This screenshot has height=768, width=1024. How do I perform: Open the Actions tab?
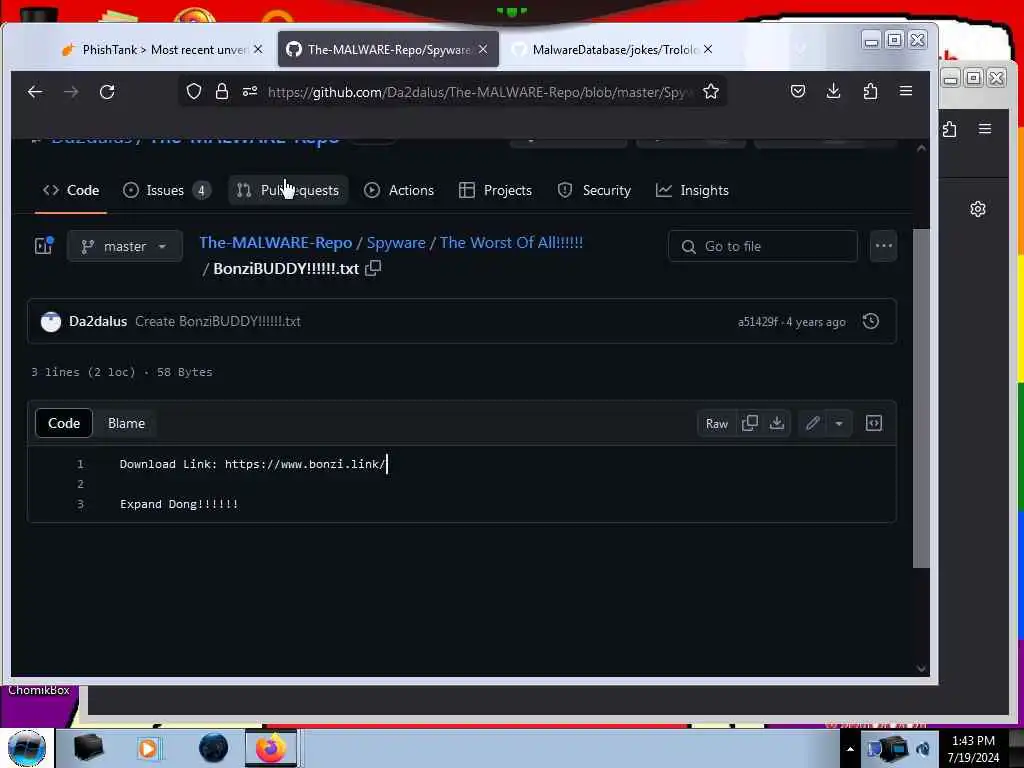coord(399,191)
